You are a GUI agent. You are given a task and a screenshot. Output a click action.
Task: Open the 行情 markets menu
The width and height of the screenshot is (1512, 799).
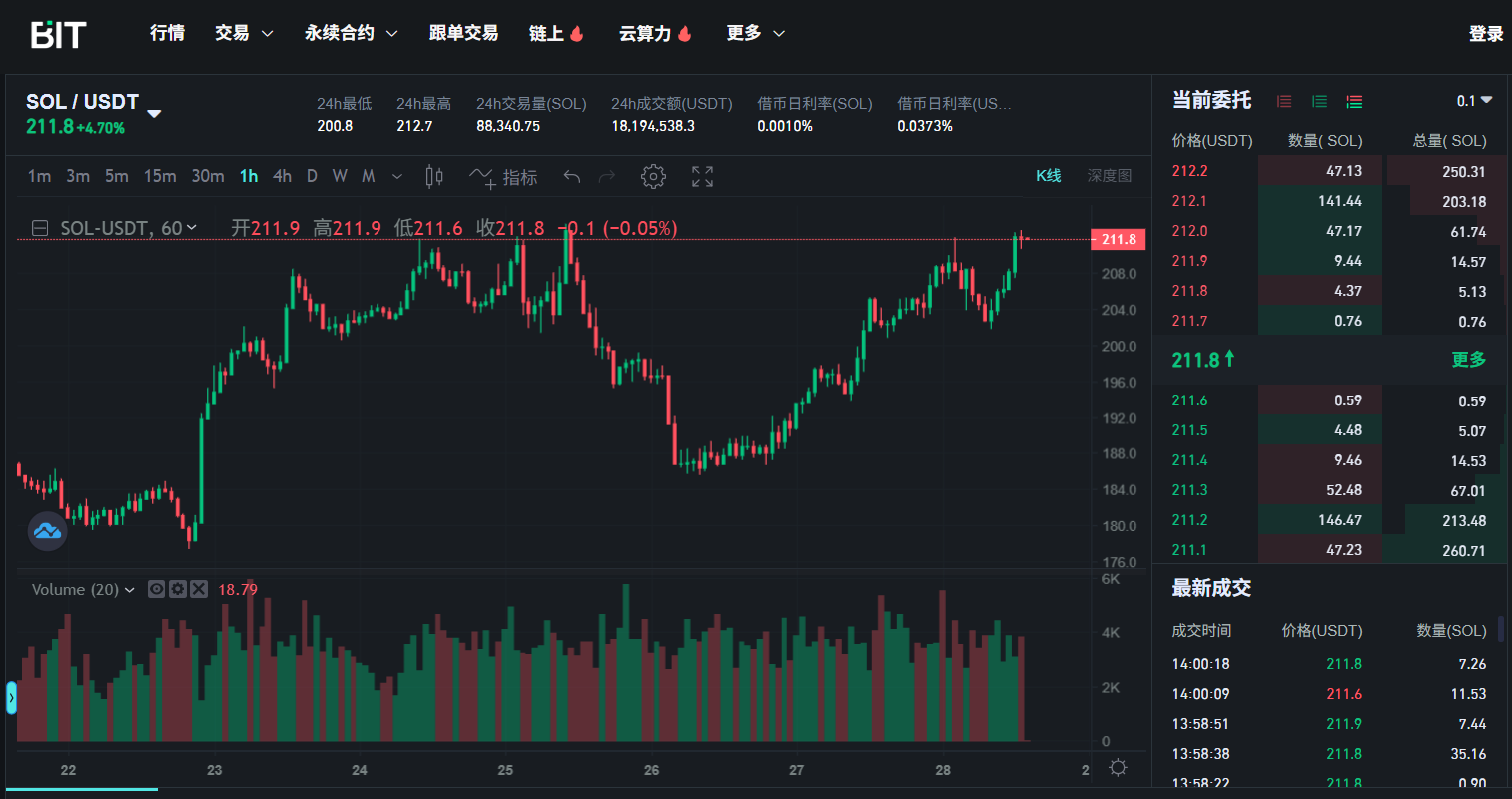167,33
